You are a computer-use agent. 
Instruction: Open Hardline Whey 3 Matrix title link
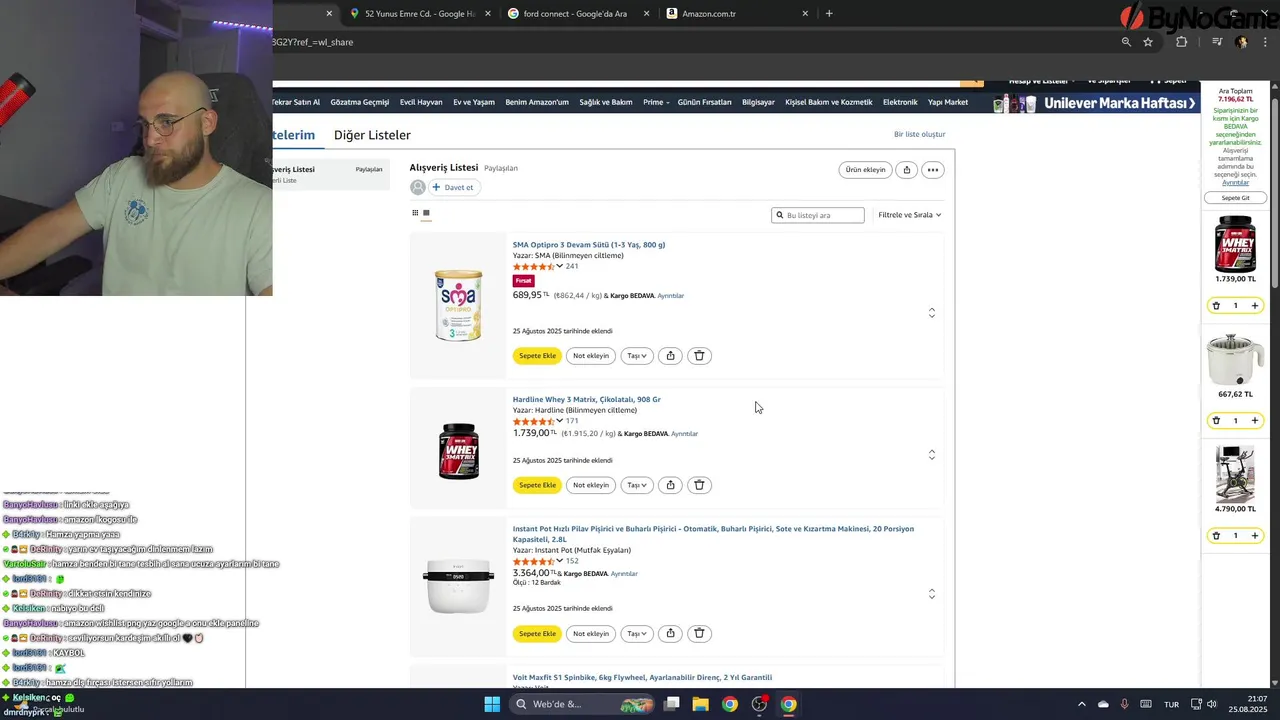pyautogui.click(x=587, y=400)
